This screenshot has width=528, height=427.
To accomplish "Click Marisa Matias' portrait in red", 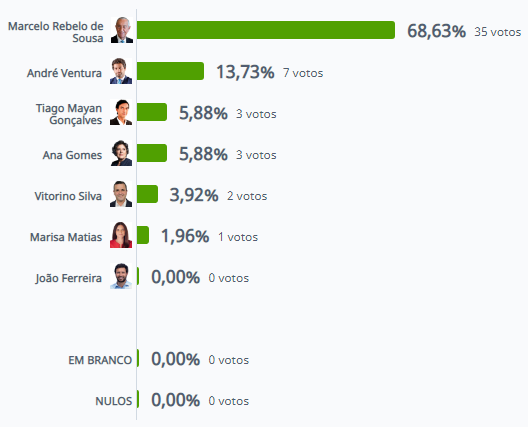I will [x=121, y=235].
